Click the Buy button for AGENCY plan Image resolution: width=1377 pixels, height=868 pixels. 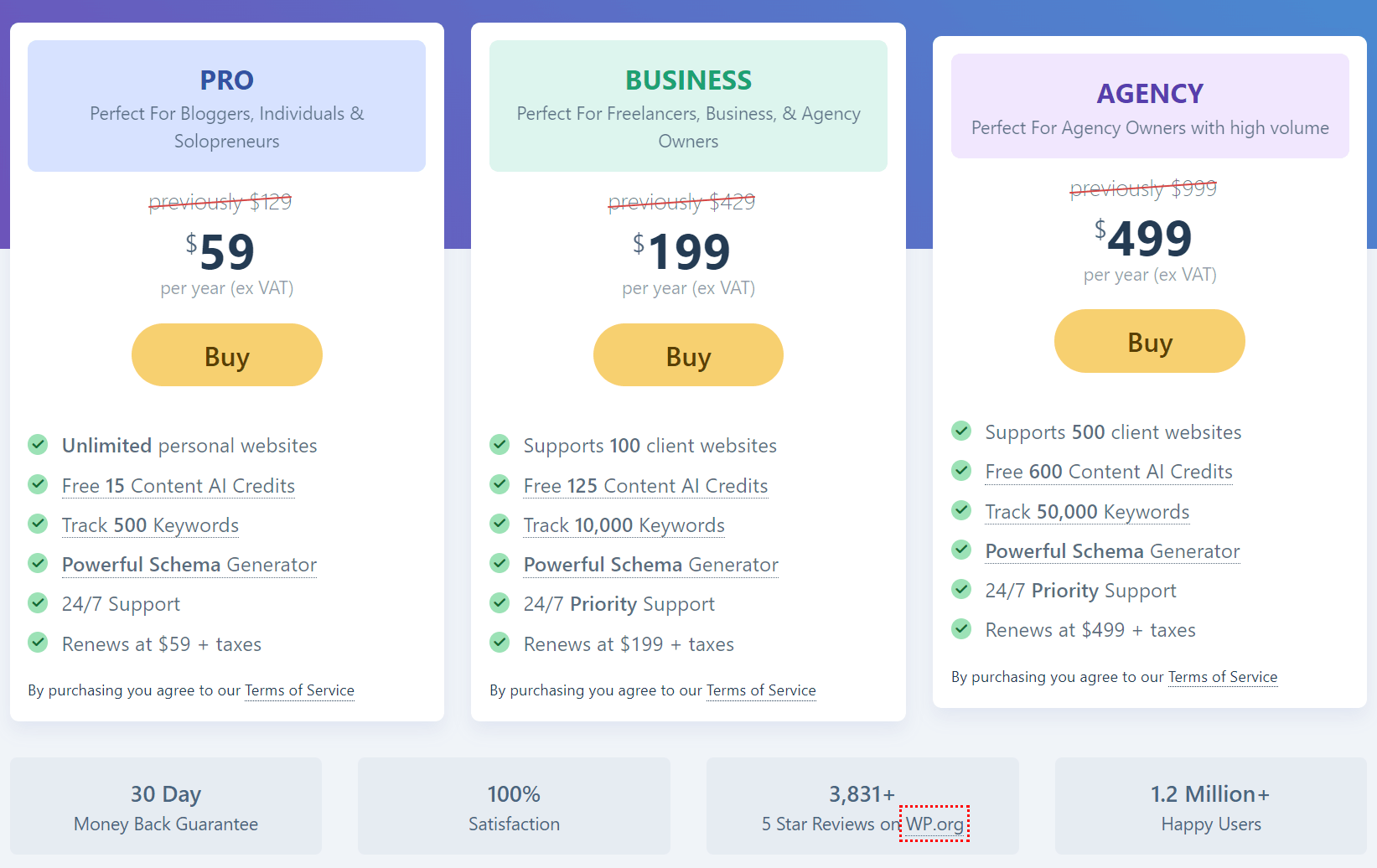[x=1150, y=341]
